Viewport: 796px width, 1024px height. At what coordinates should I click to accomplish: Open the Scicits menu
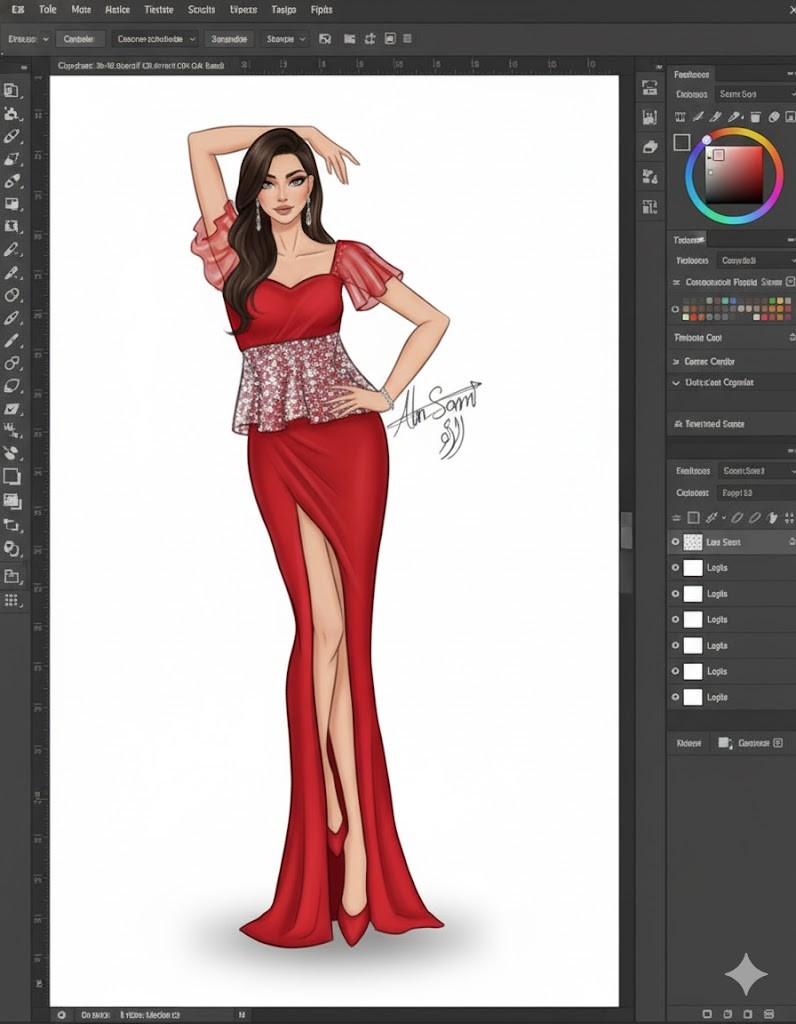[x=201, y=9]
